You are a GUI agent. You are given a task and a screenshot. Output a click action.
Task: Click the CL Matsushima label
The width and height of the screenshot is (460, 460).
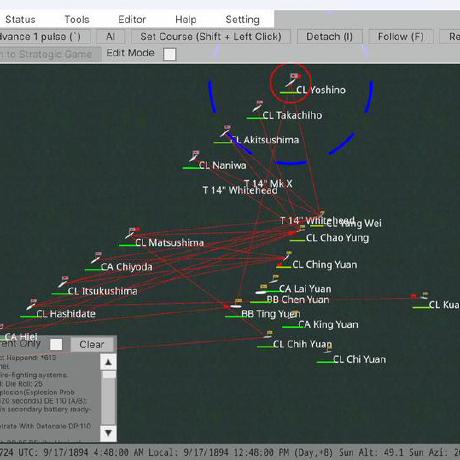(170, 243)
